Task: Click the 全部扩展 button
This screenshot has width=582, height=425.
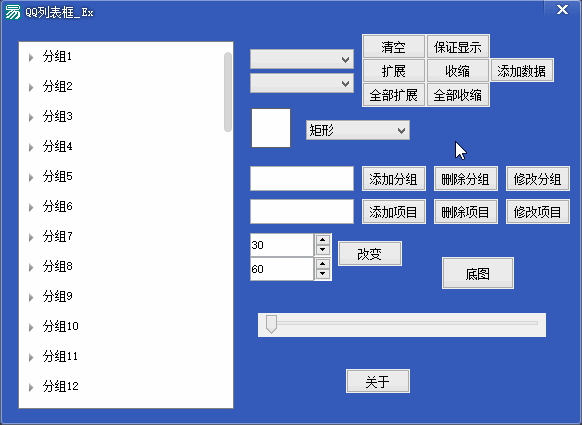Action: tap(393, 95)
